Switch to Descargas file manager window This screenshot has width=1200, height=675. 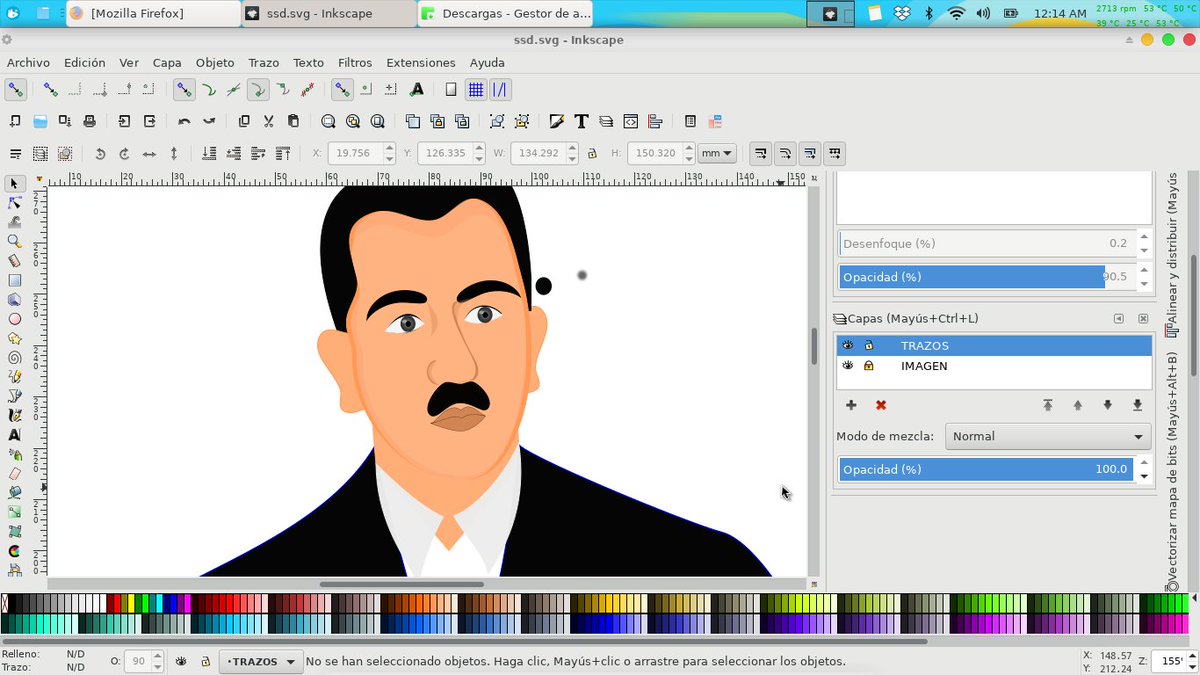(x=505, y=13)
